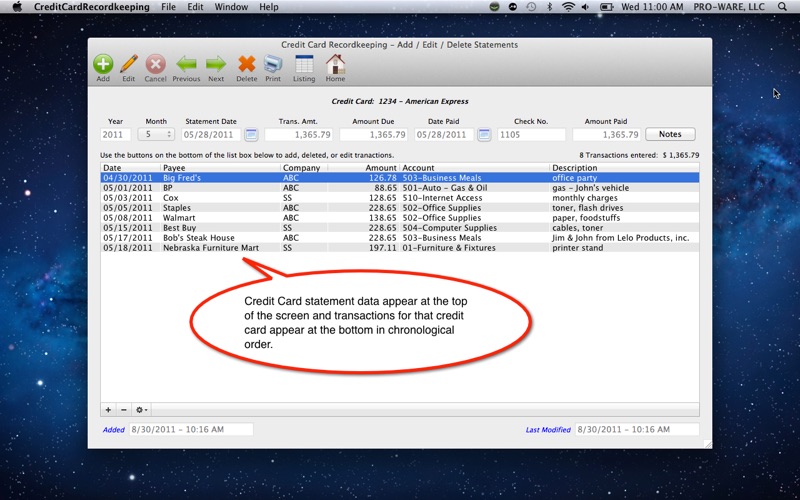Go to Previous statement arrow
The image size is (800, 500).
click(x=186, y=65)
